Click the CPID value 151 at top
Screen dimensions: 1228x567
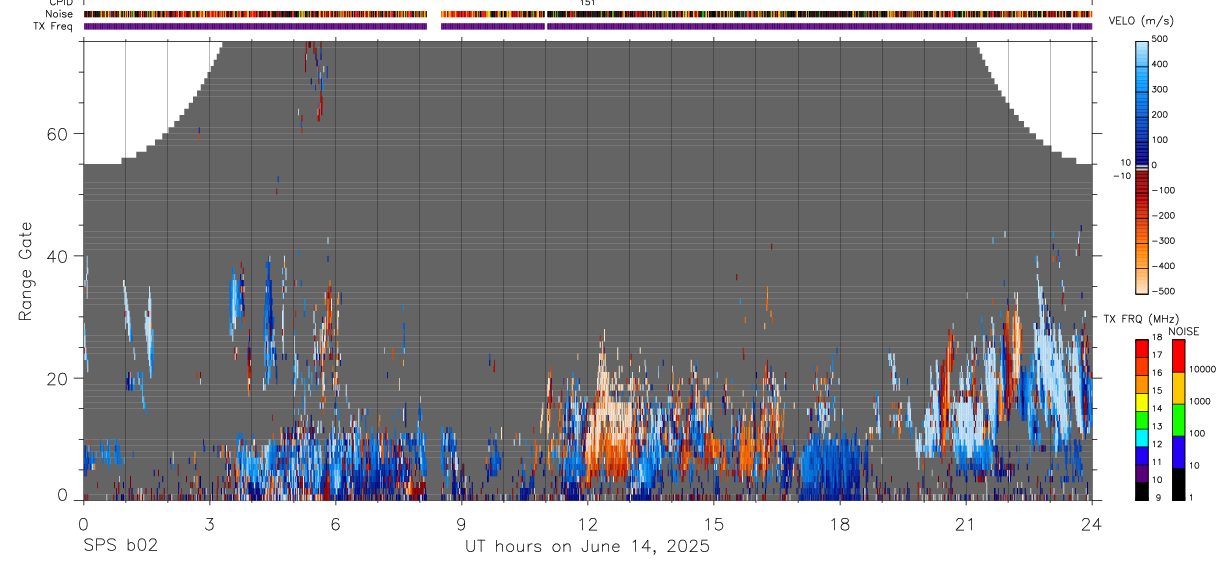click(x=587, y=3)
